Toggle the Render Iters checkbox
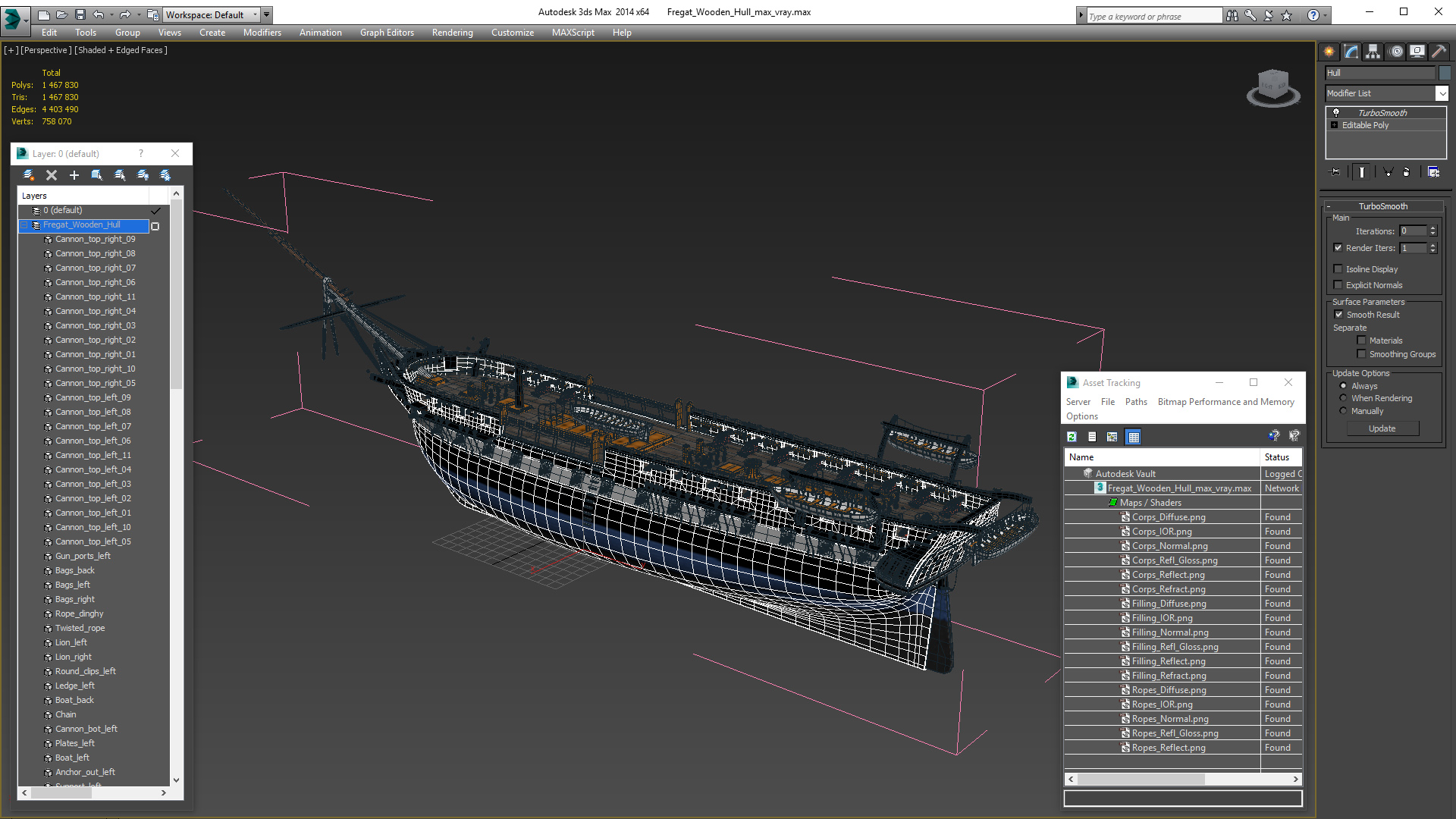1456x819 pixels. point(1338,248)
